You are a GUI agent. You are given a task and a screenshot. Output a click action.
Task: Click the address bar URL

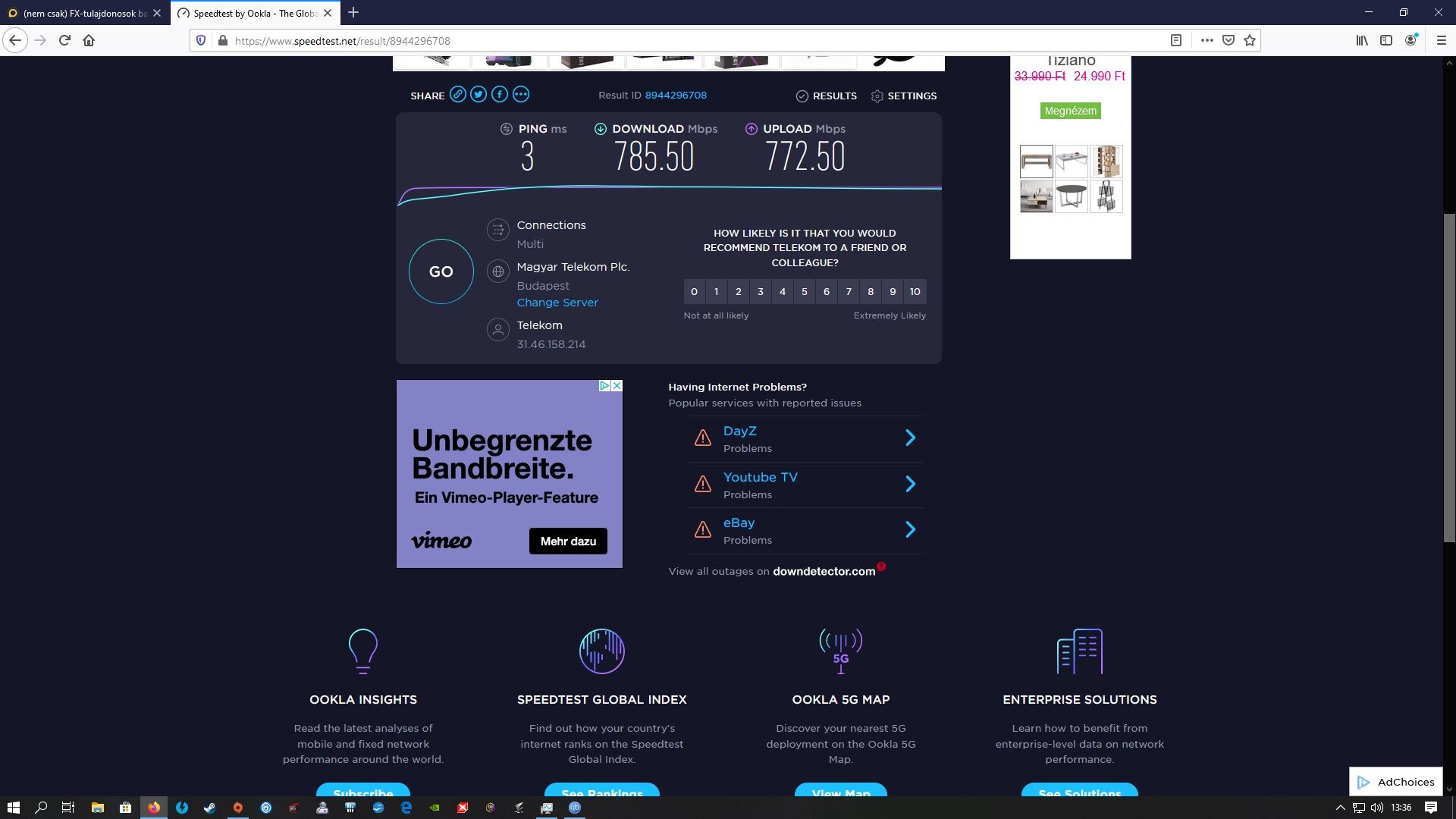point(342,41)
